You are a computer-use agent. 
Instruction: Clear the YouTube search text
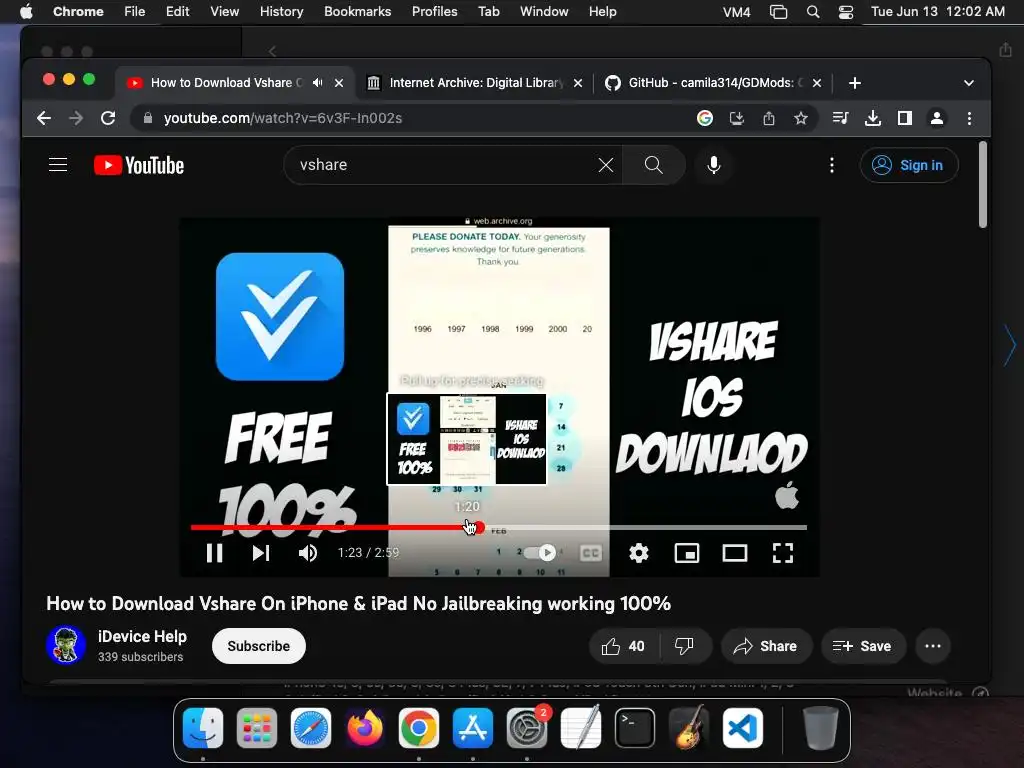point(605,165)
